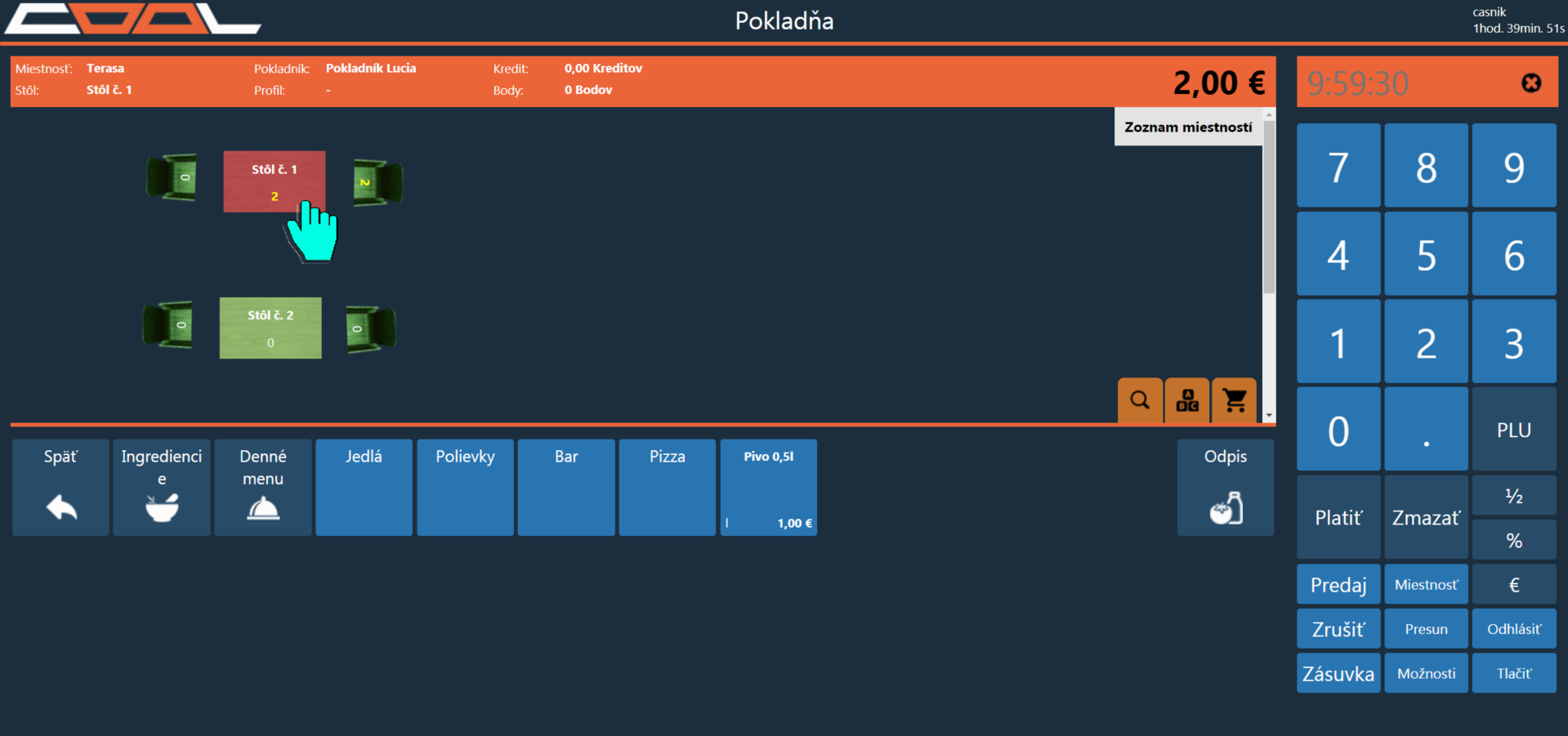This screenshot has height=736, width=1568.
Task: Clear the time display with X icon
Action: (x=1531, y=83)
